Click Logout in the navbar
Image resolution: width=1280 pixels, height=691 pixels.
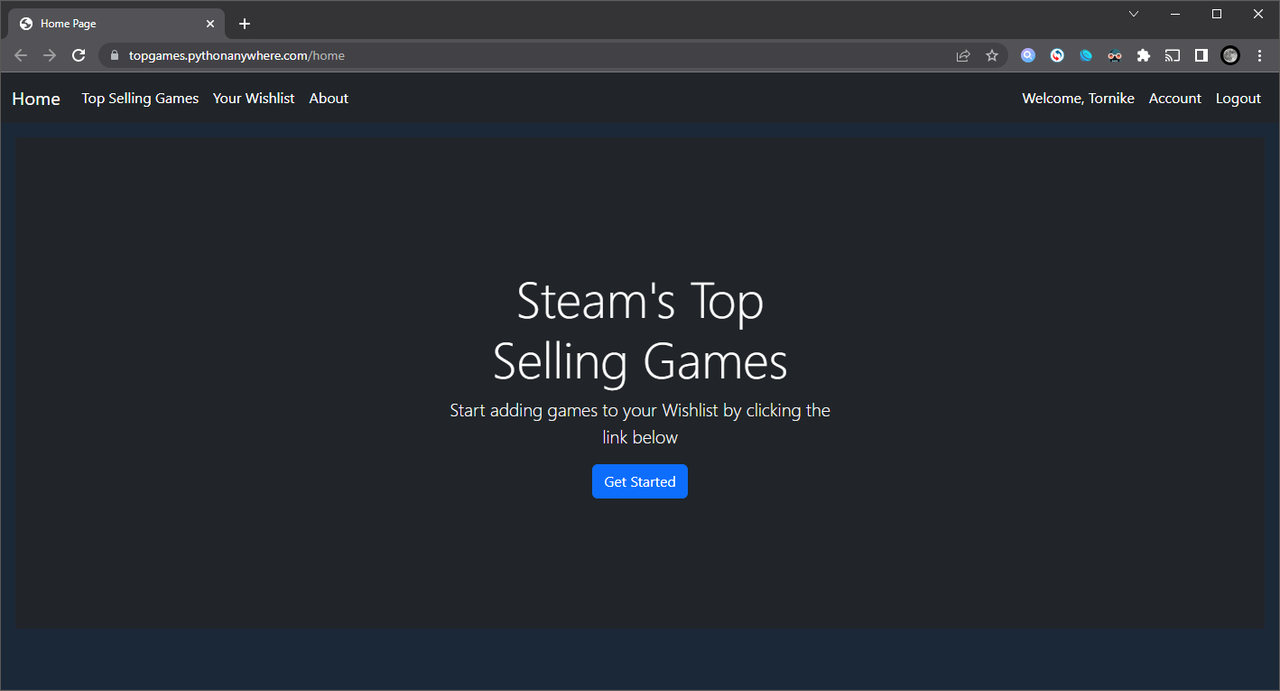(1238, 98)
